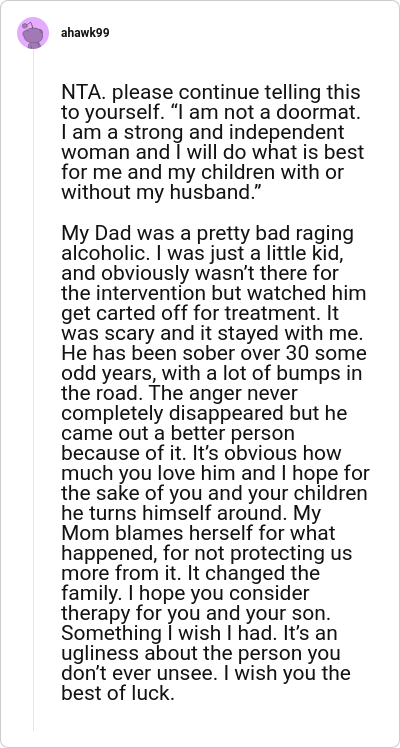Screen dimensions: 400x748
Task: Click the line "completely disappeared but he"
Action: [204, 413]
